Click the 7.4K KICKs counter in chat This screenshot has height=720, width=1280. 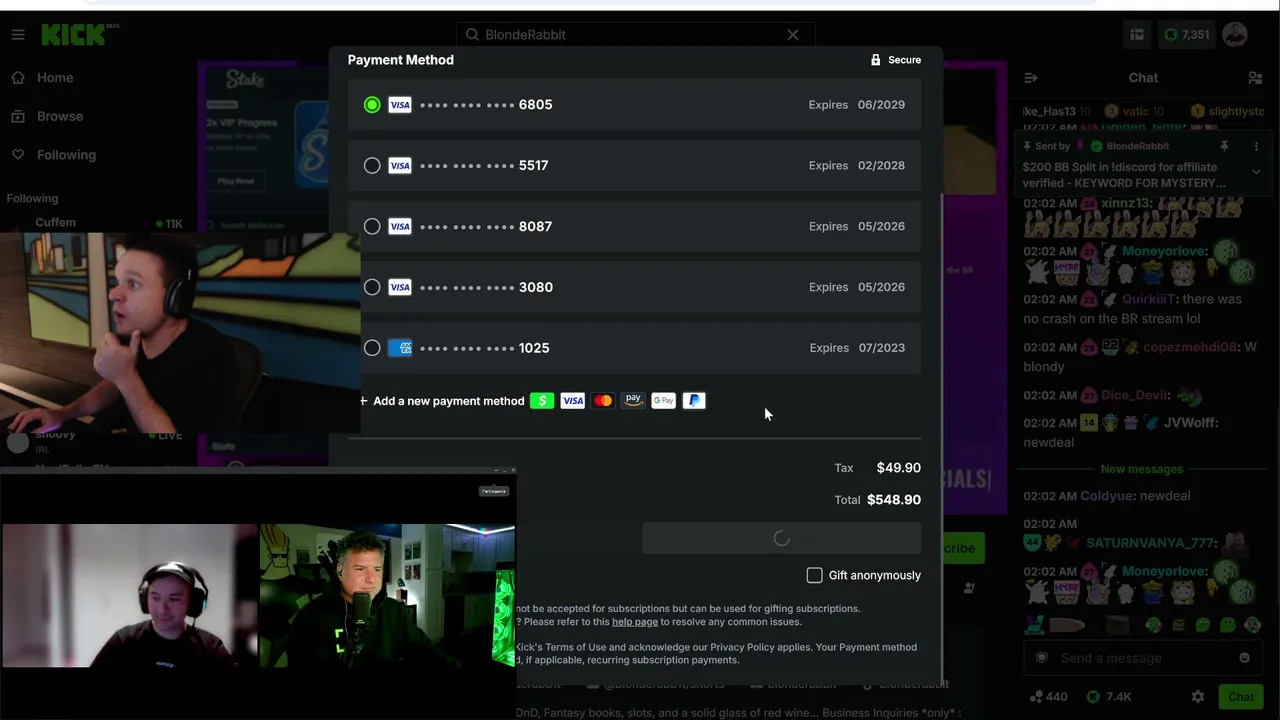1109,697
